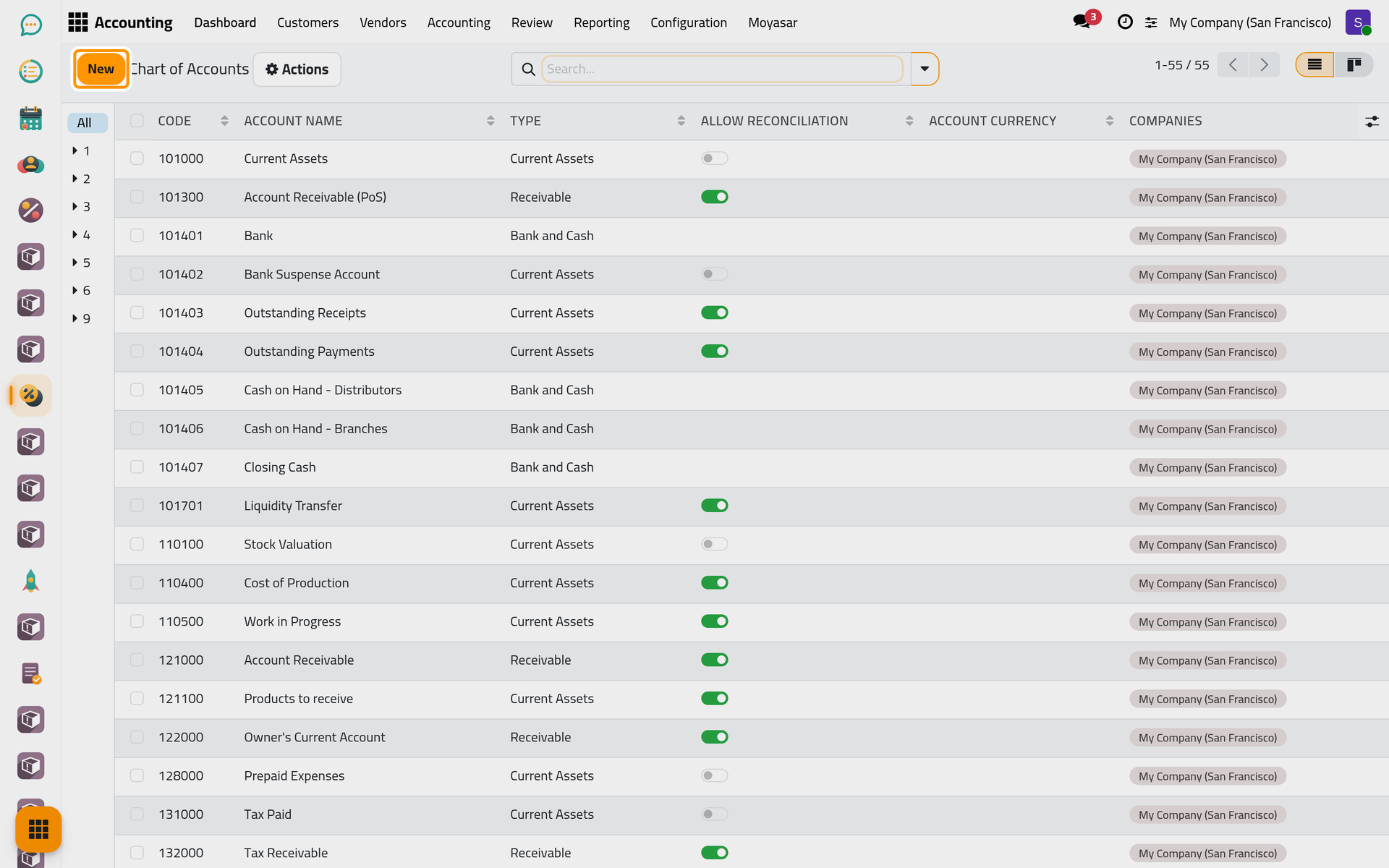Toggle reconciliation for Stock Valuation
Screen dimensions: 1389x868
[x=714, y=544]
